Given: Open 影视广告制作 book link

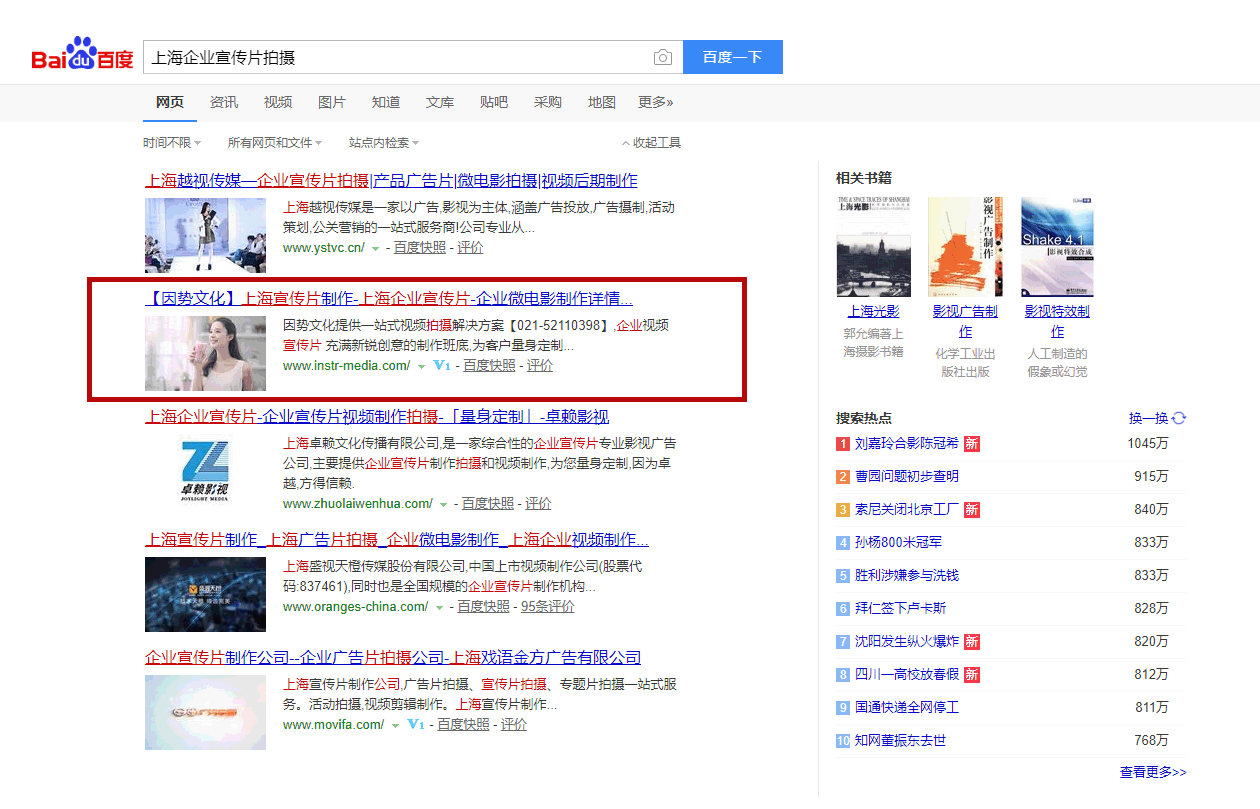Looking at the screenshot, I should click(x=965, y=321).
